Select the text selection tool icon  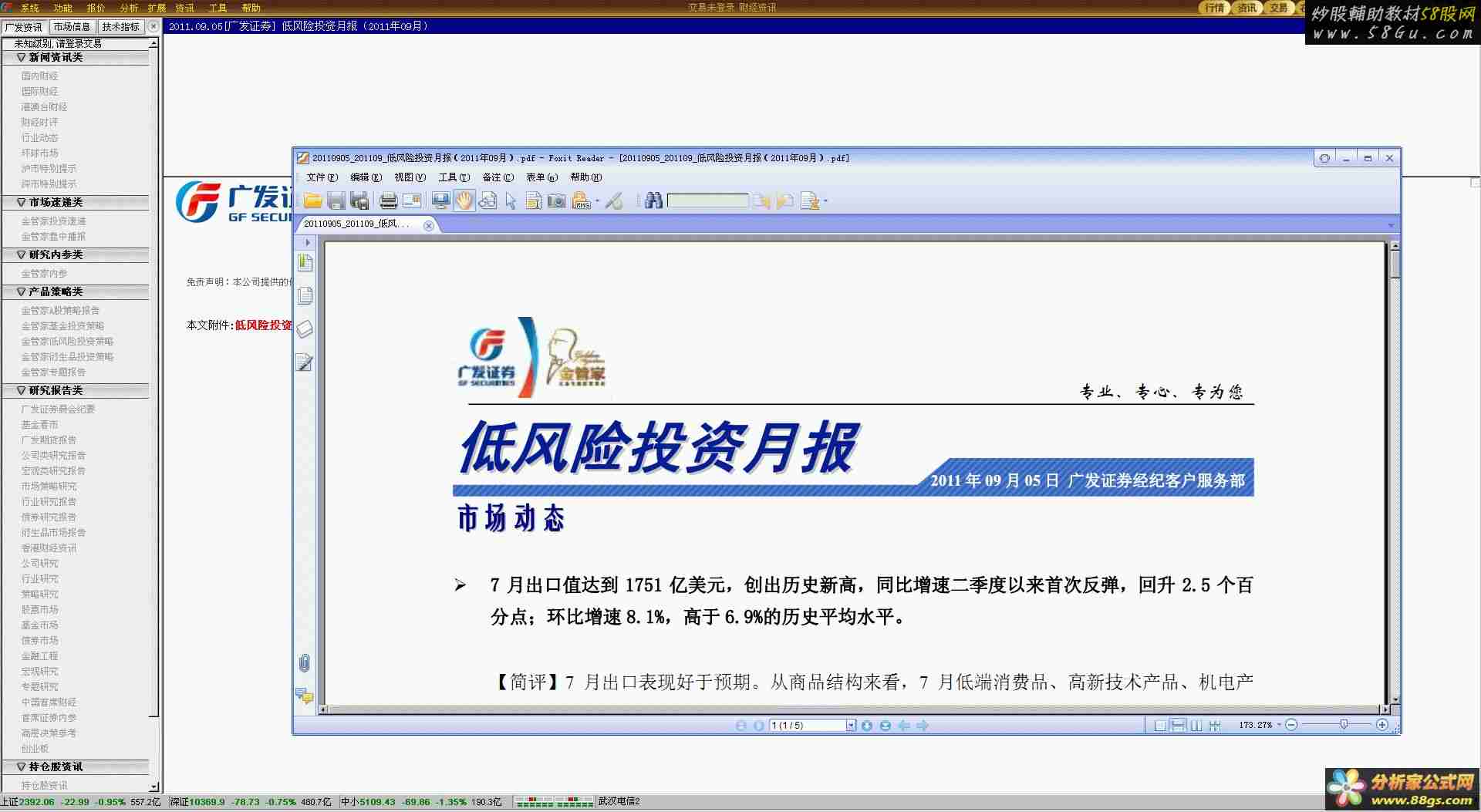[533, 201]
